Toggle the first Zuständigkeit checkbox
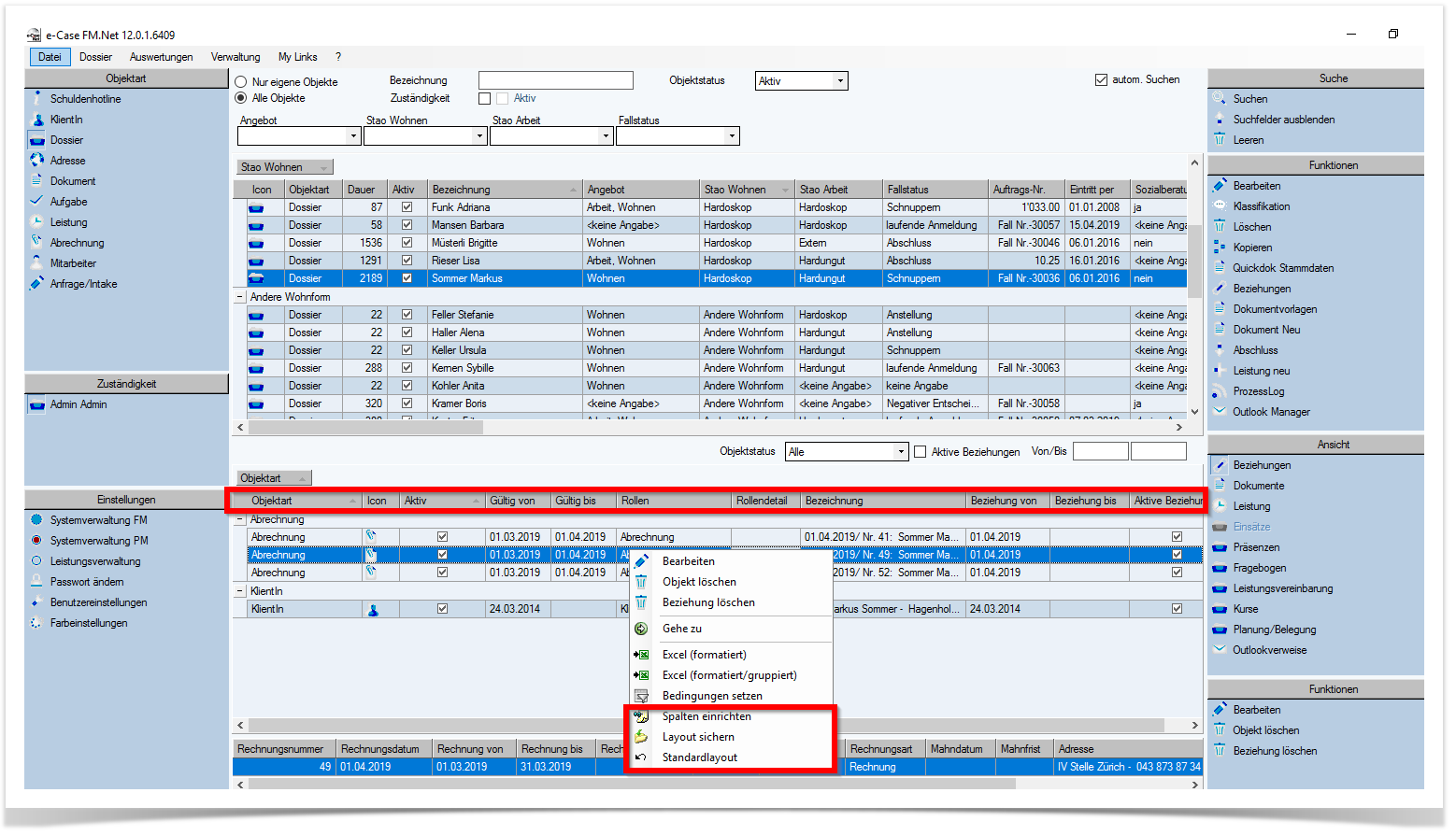 coord(484,98)
